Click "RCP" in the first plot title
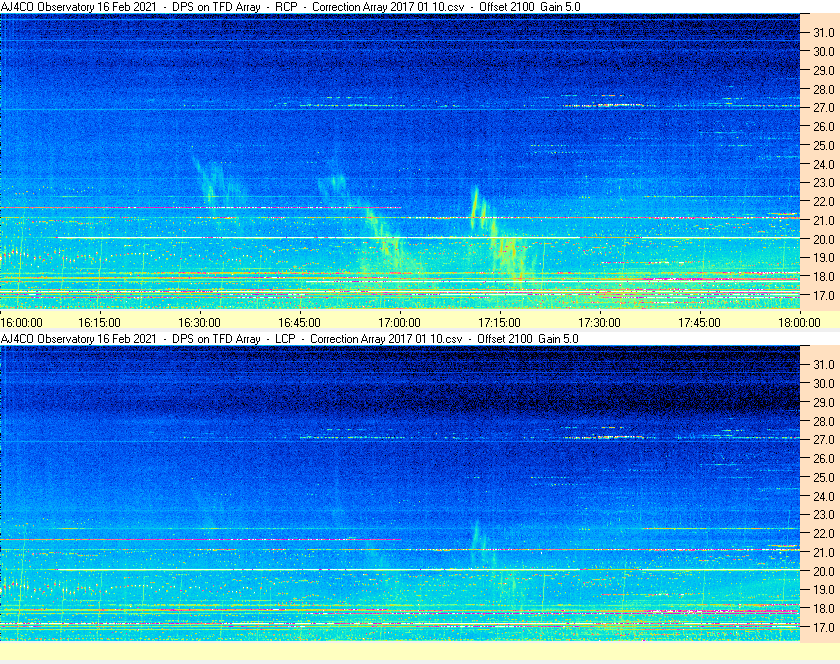 click(286, 7)
